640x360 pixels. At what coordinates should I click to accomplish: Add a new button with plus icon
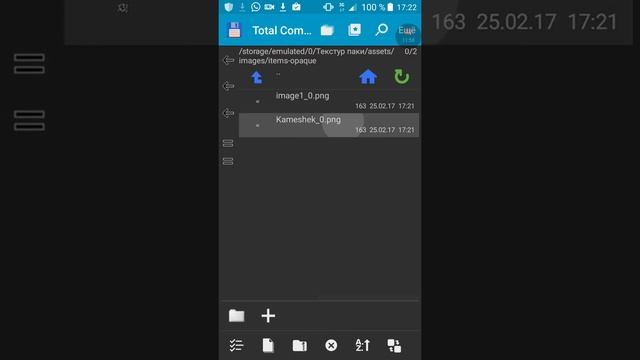pyautogui.click(x=268, y=316)
